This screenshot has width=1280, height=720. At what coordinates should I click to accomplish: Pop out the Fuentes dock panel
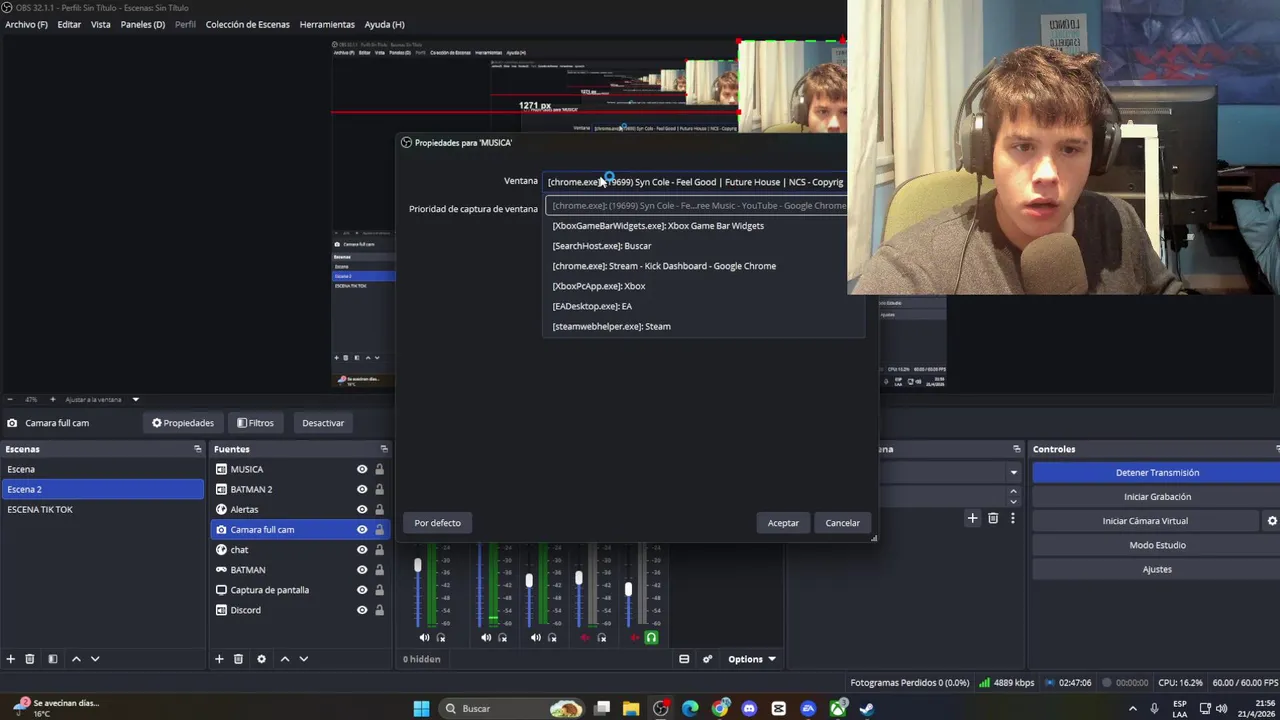(x=384, y=449)
